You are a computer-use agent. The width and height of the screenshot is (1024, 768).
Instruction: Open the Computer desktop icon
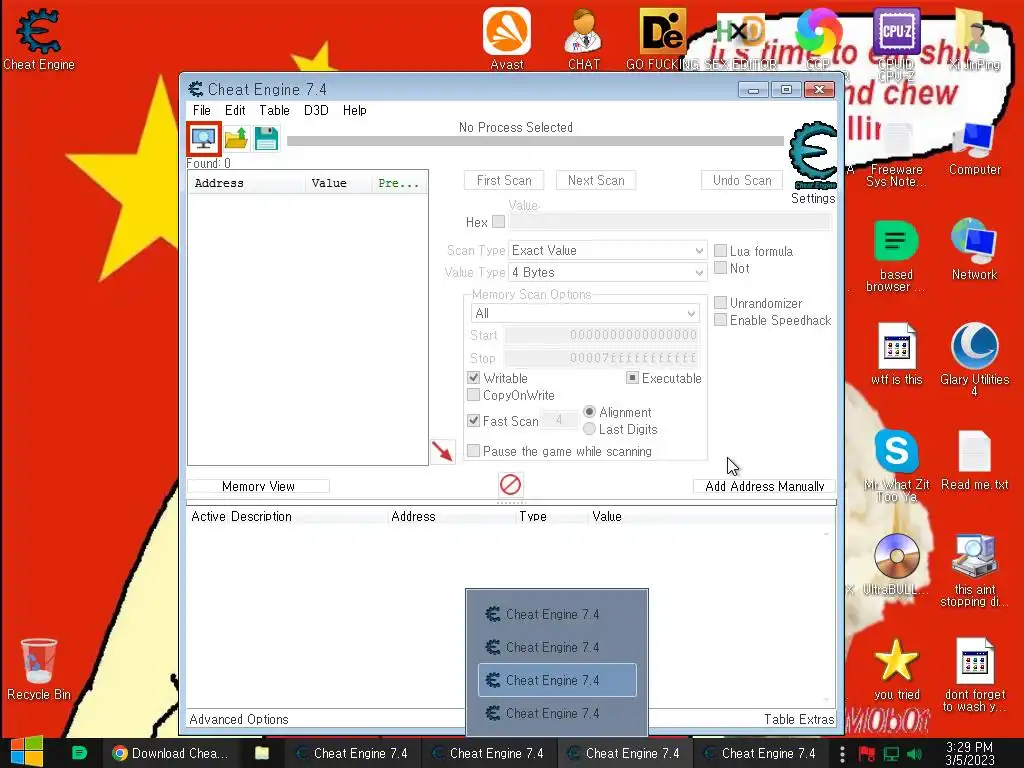974,150
